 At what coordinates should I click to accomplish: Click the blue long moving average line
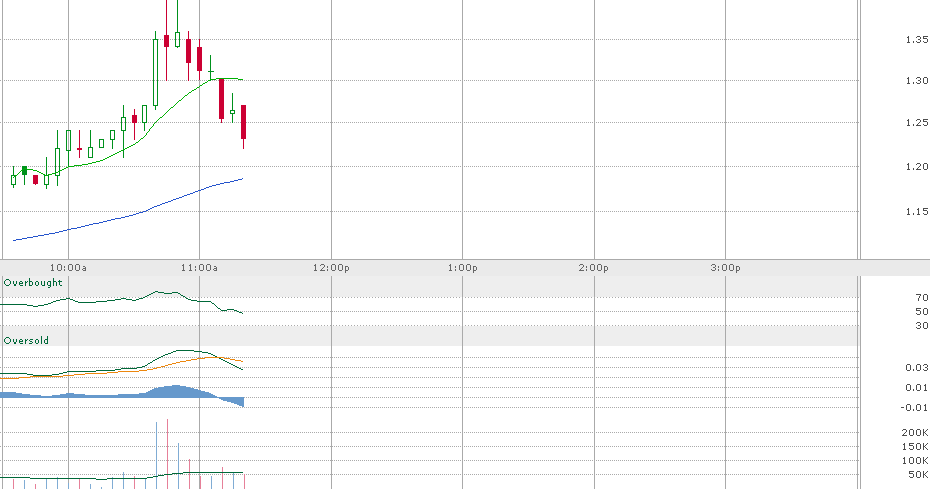[128, 217]
